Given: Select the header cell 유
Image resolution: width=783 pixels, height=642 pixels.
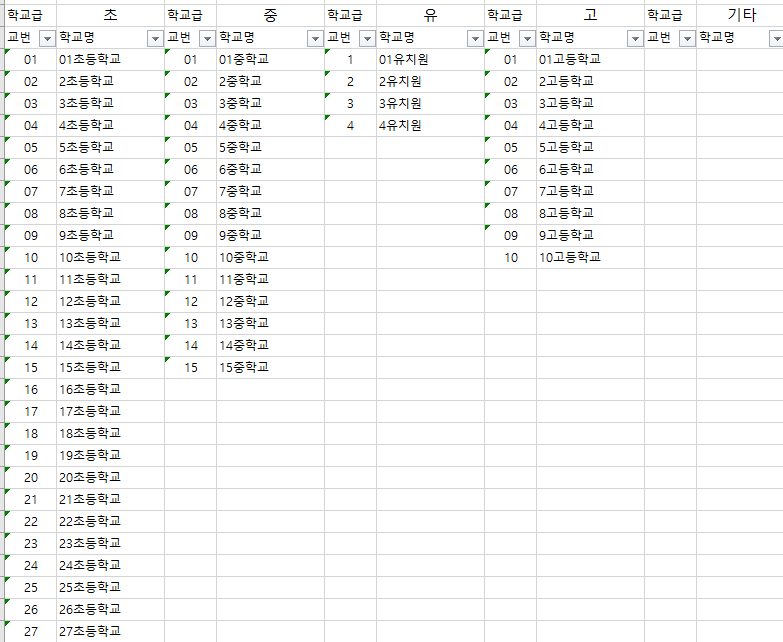Looking at the screenshot, I should 430,15.
